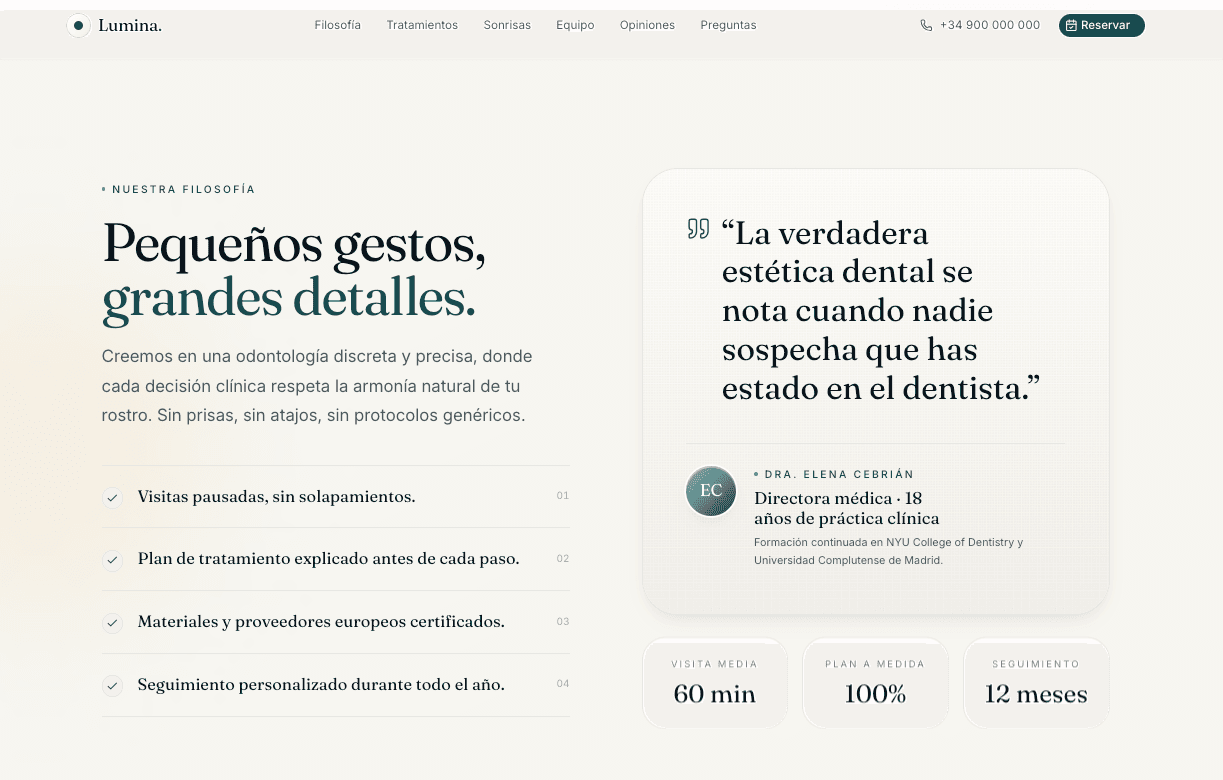Screen dimensions: 1223x780
Task: Click 'Seguimiento personalizado durante todo el año.'
Action: 321,685
